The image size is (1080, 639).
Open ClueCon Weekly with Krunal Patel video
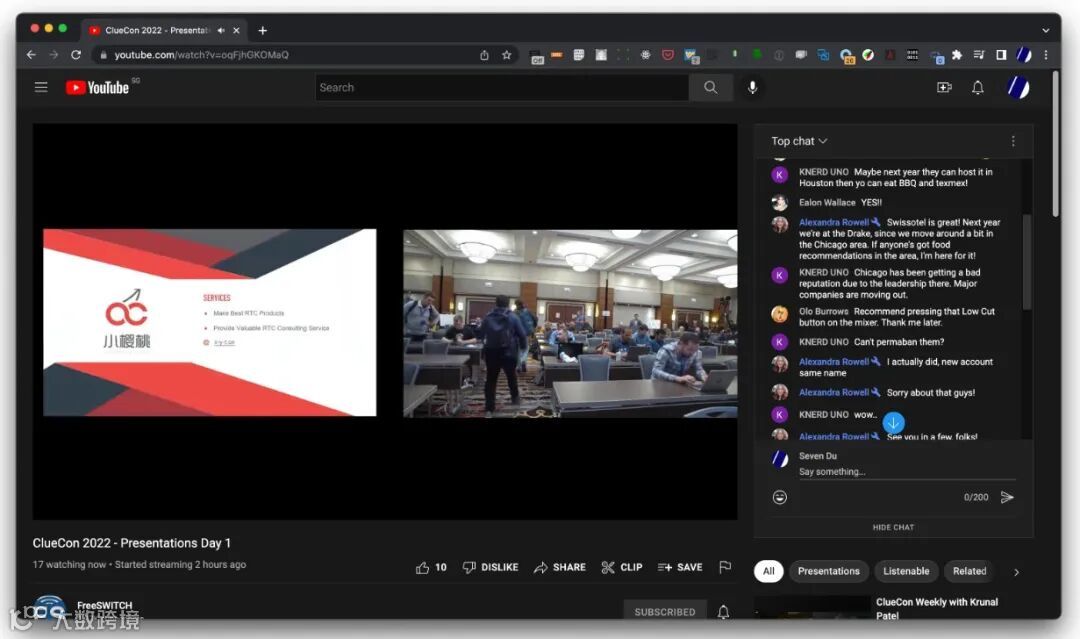[x=937, y=608]
